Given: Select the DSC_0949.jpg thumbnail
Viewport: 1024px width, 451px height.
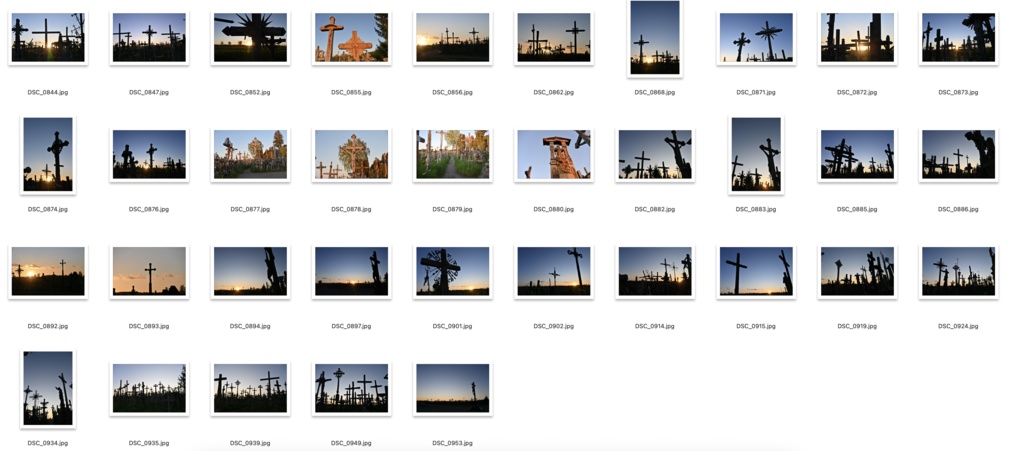Looking at the screenshot, I should 351,388.
